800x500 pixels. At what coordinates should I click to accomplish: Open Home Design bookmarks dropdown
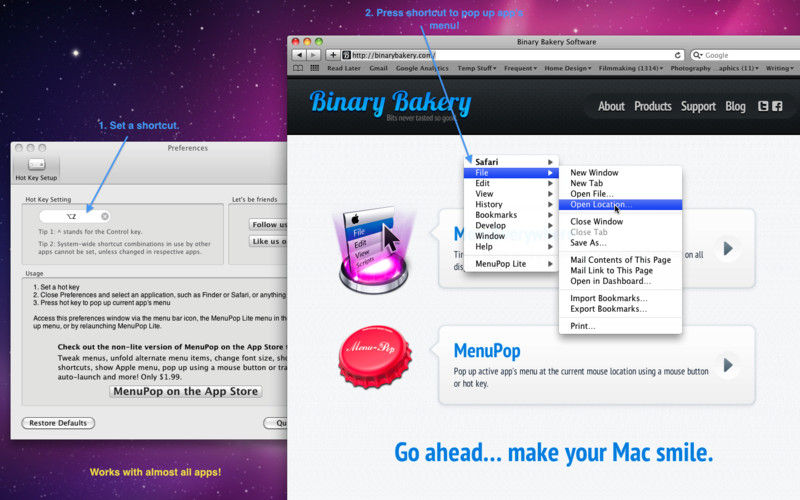click(568, 68)
